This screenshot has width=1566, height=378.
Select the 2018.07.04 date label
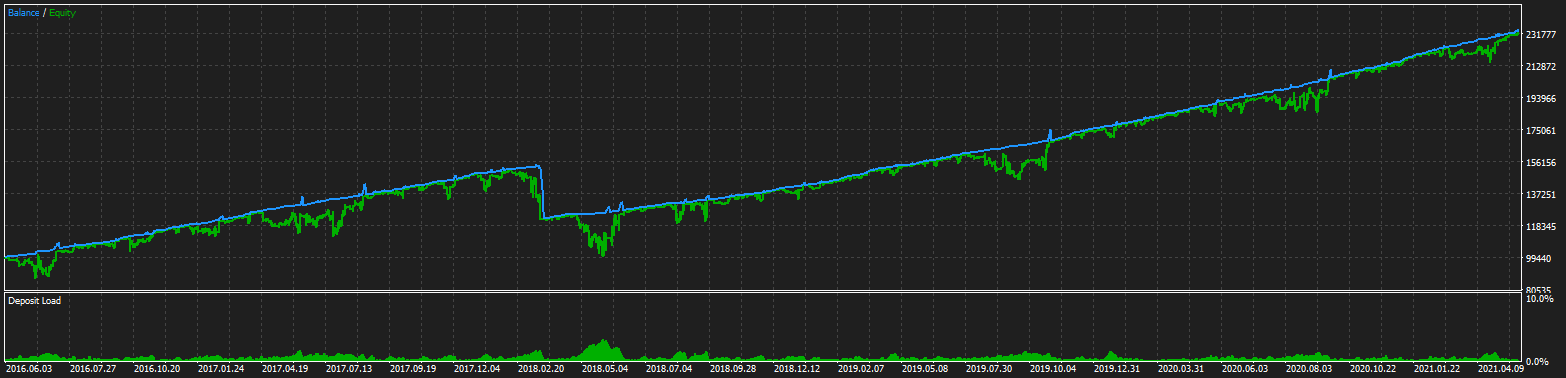click(670, 369)
